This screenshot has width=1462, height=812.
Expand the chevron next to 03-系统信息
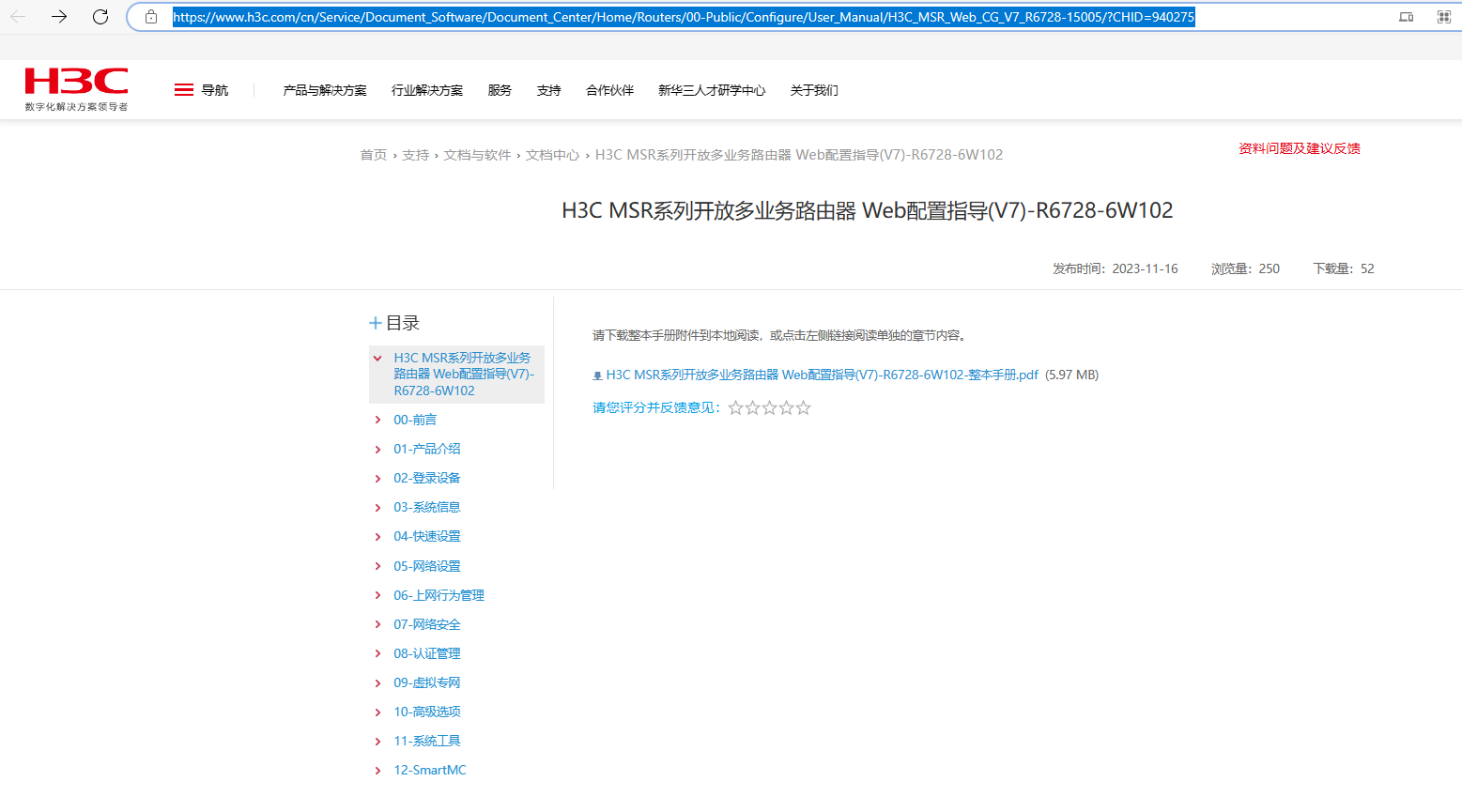[377, 508]
